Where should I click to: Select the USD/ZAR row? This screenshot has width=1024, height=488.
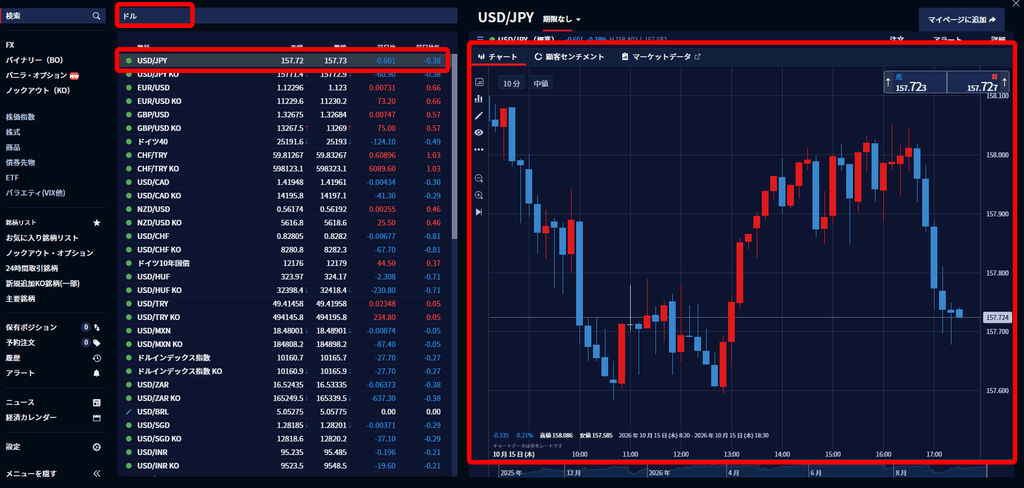click(284, 385)
